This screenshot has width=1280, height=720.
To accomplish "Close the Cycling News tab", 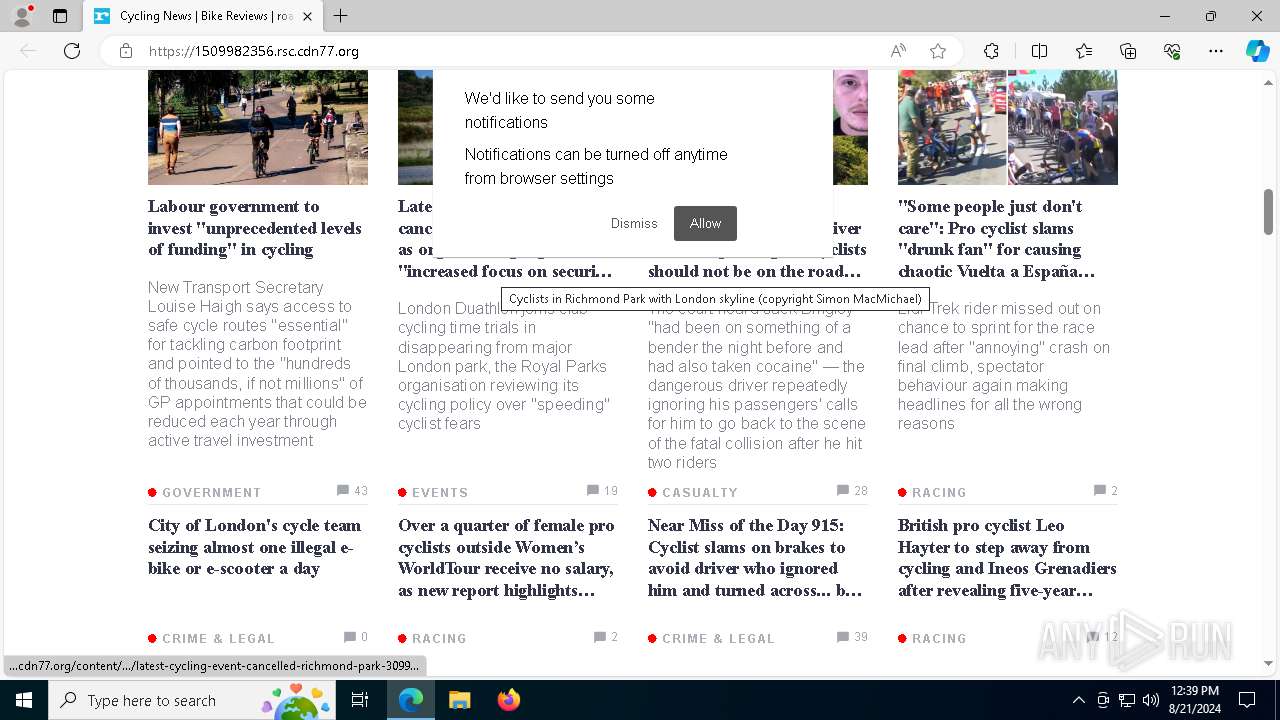I will pos(307,16).
